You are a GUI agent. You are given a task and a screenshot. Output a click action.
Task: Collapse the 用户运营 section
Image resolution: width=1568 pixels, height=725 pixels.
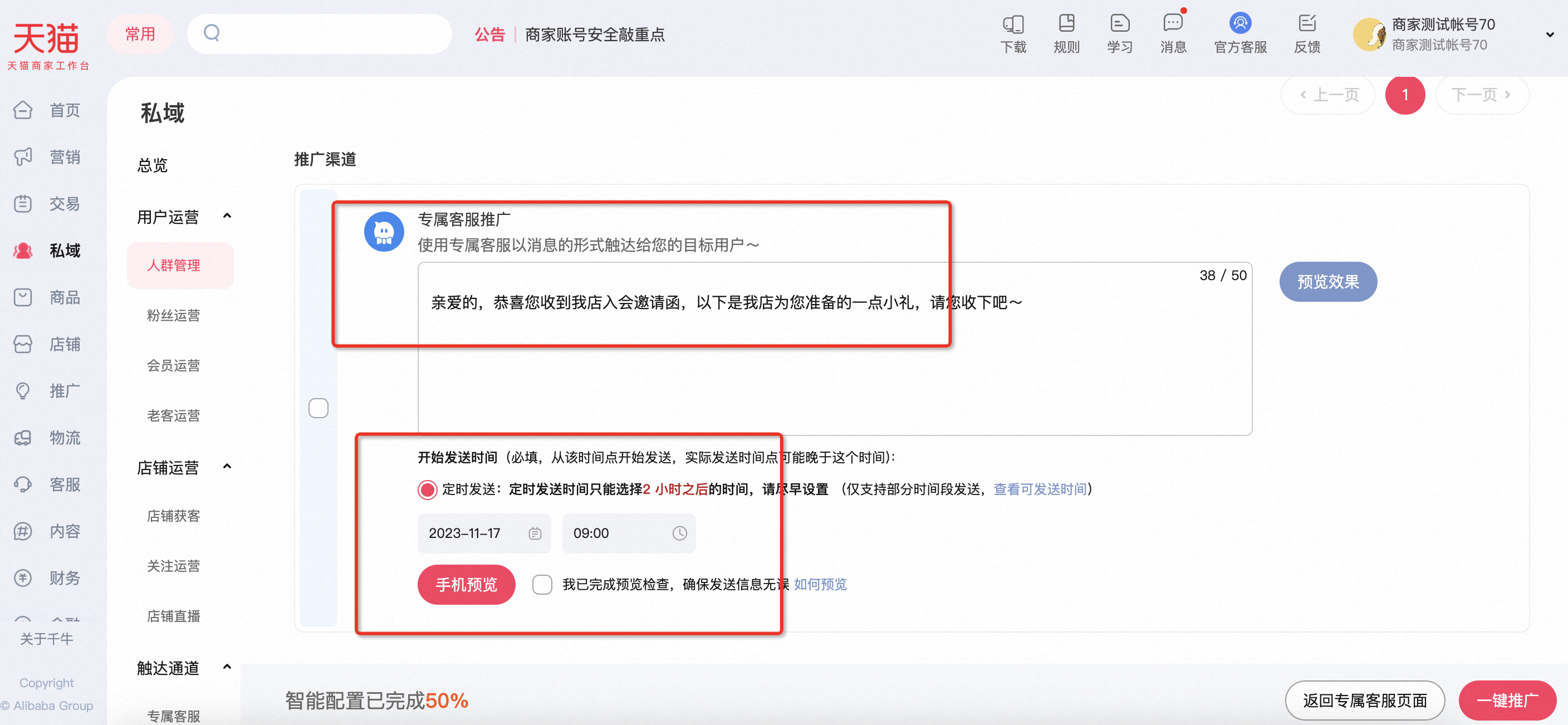pos(227,216)
